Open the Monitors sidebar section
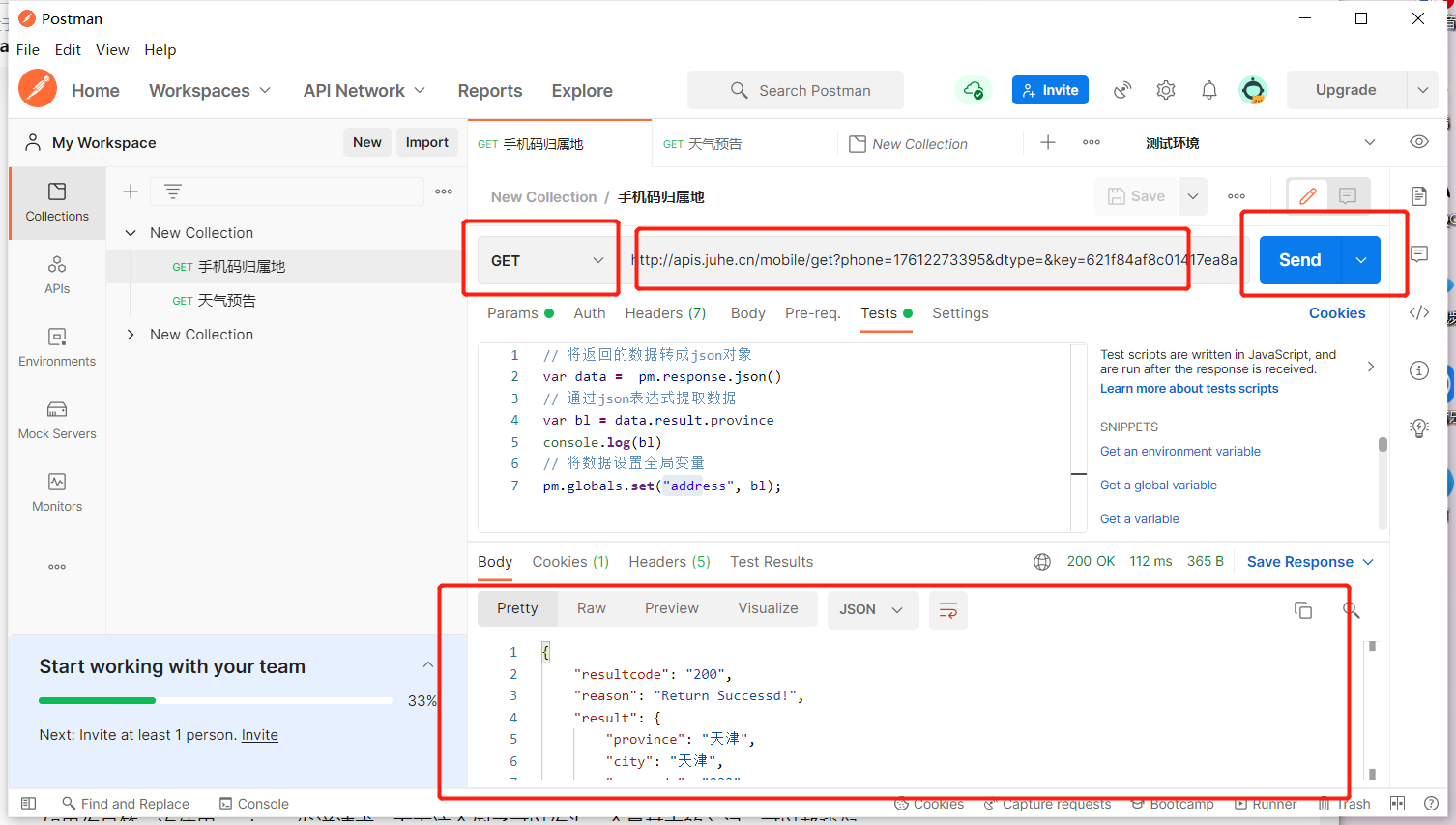This screenshot has width=1456, height=825. tap(57, 492)
